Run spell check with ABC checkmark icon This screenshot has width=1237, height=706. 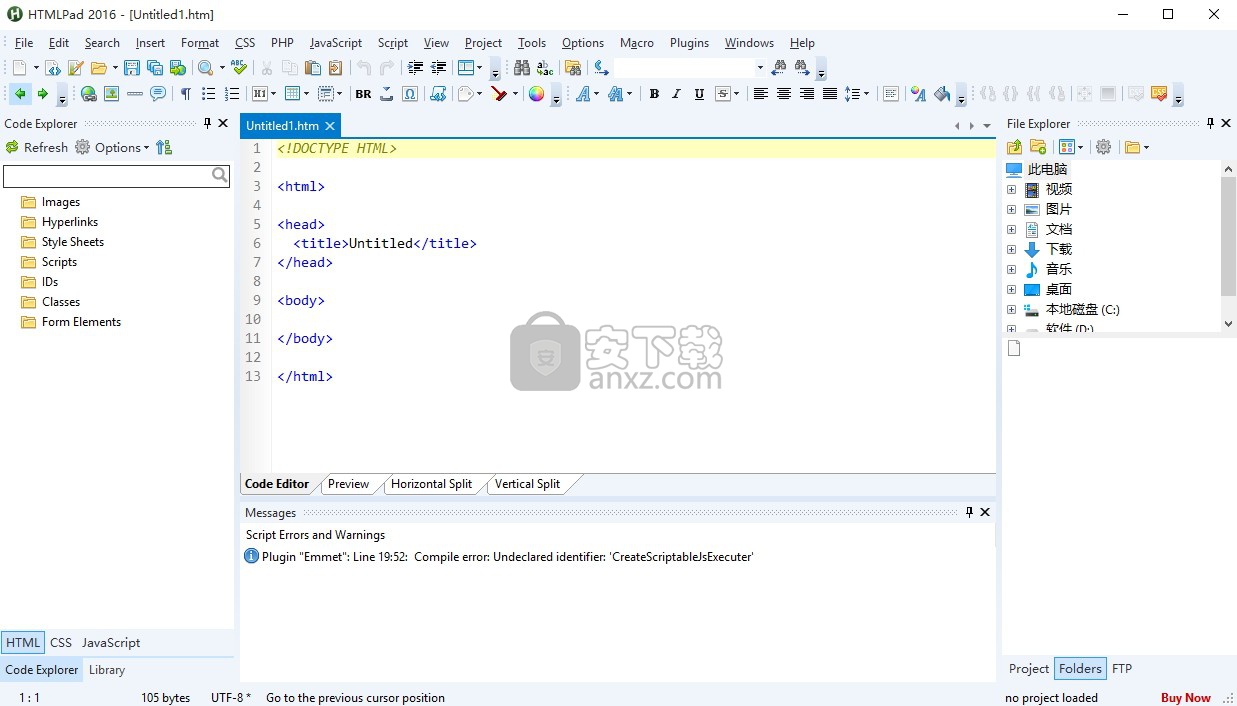(x=239, y=68)
